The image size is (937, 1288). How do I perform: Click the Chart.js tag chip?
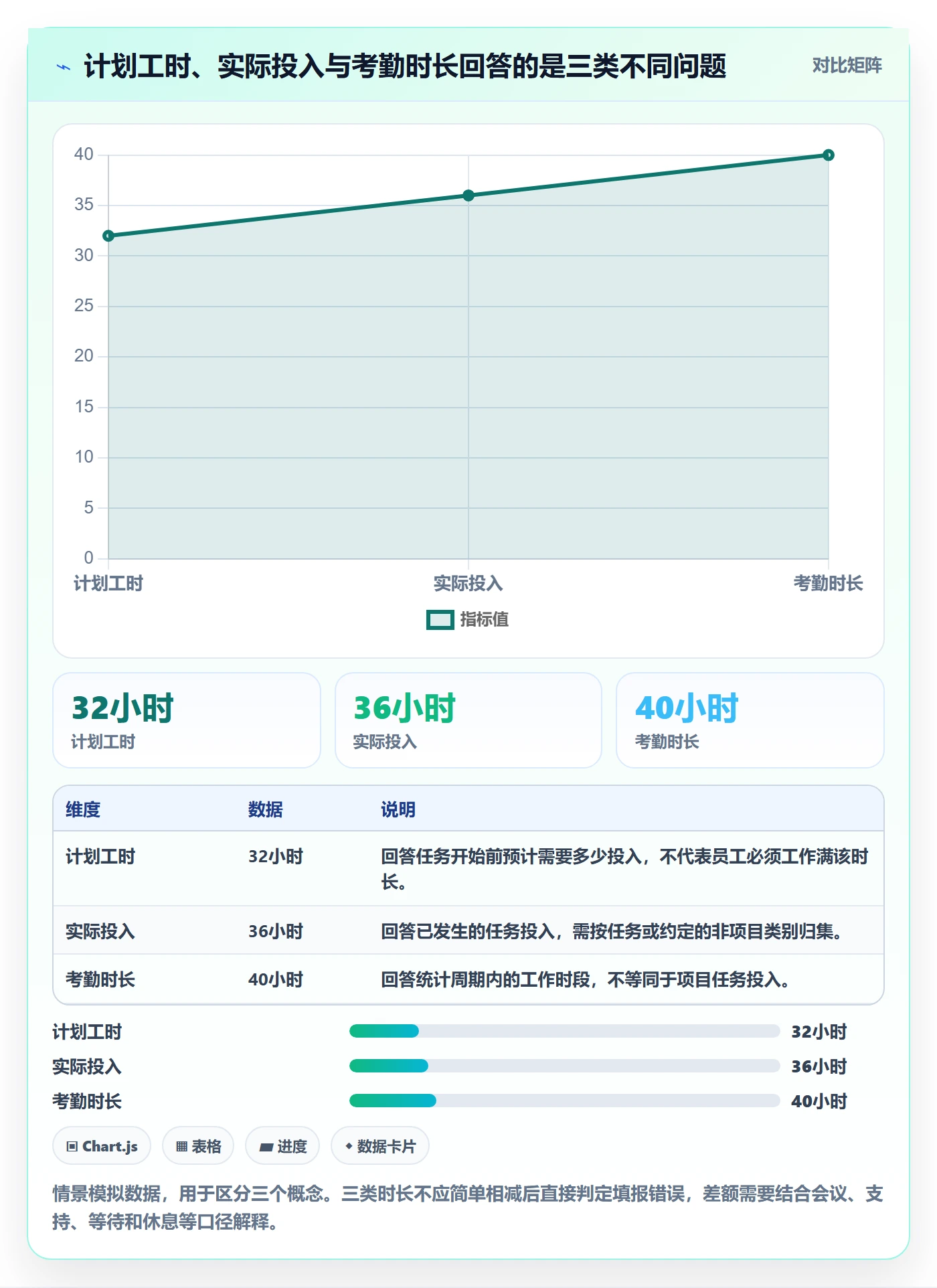(102, 1146)
